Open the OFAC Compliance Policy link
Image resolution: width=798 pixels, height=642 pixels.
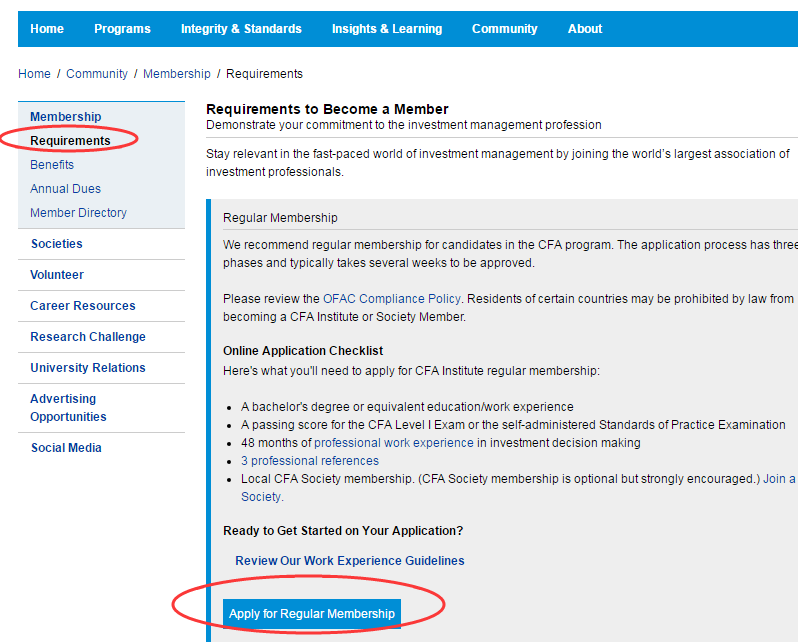[392, 298]
